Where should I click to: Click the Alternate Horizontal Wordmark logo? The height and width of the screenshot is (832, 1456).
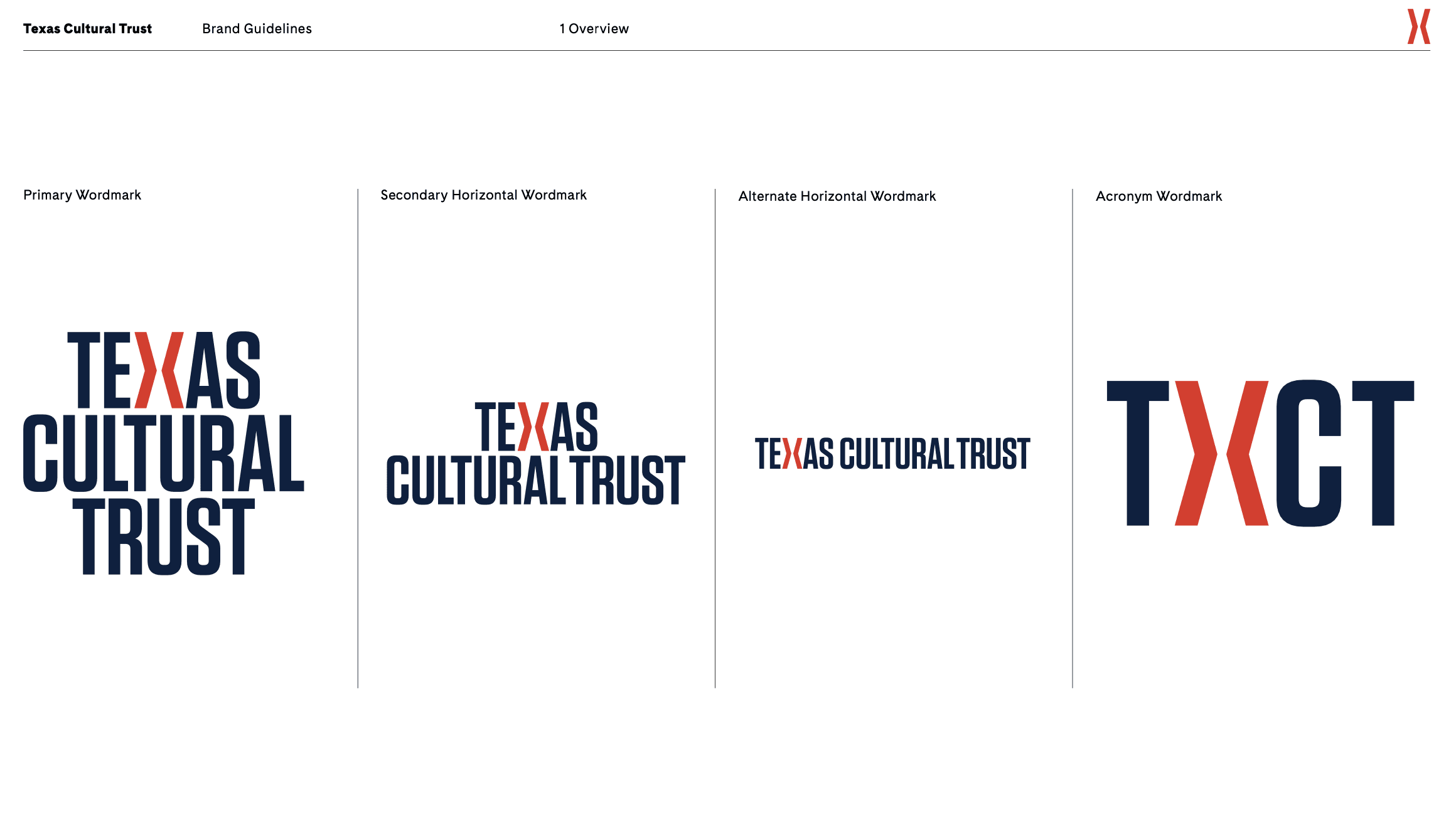pyautogui.click(x=892, y=454)
